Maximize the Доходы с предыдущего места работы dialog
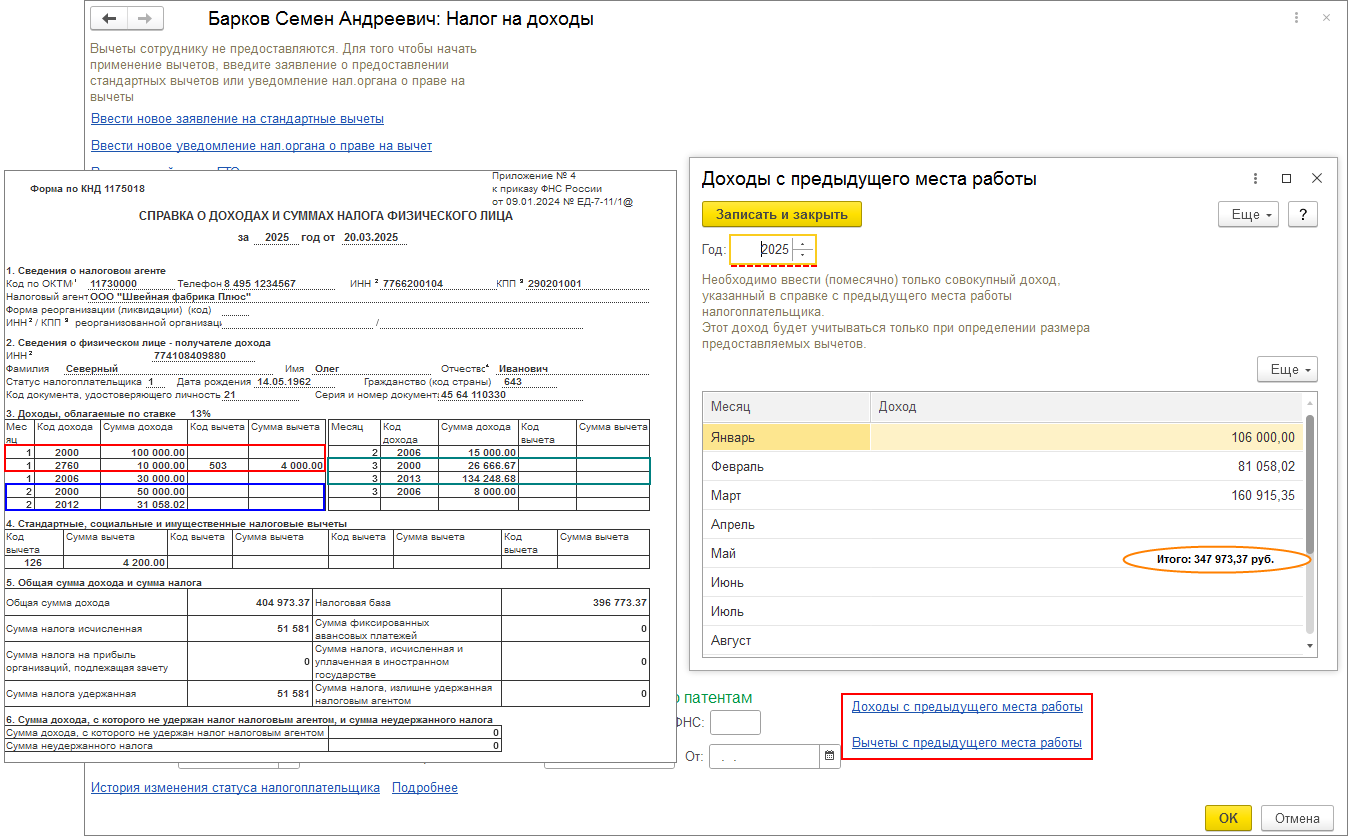1348x836 pixels. coord(1287,178)
